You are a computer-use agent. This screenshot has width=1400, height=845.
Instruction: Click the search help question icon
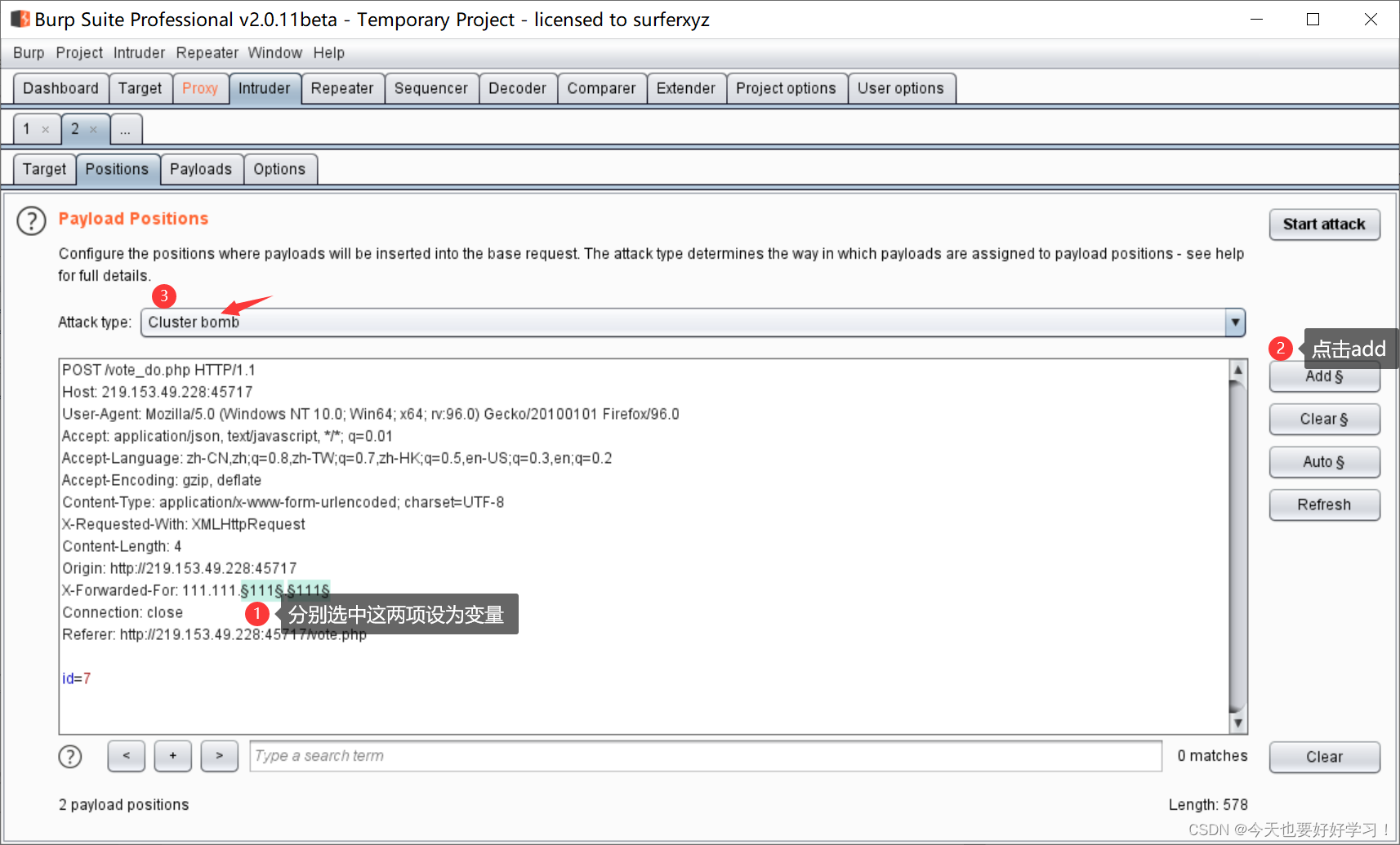tap(70, 757)
